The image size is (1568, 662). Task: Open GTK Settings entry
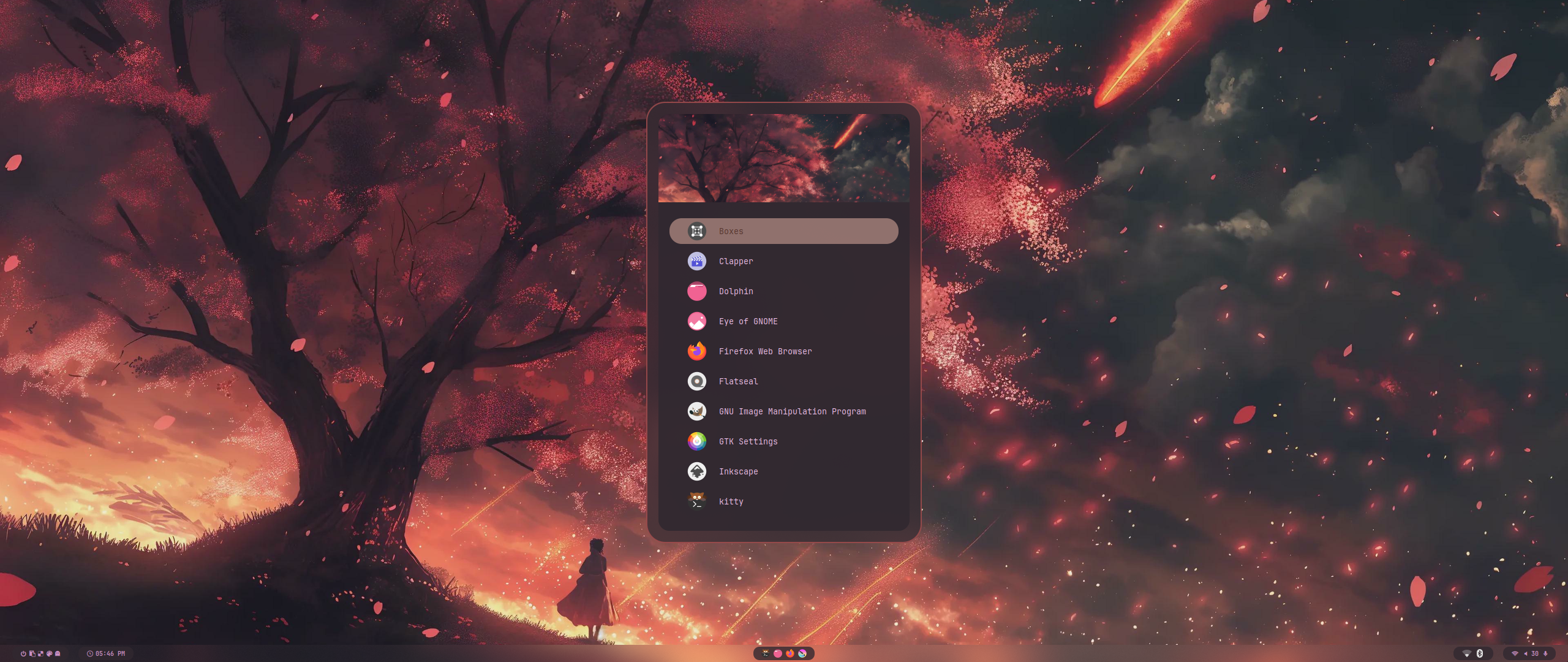748,441
